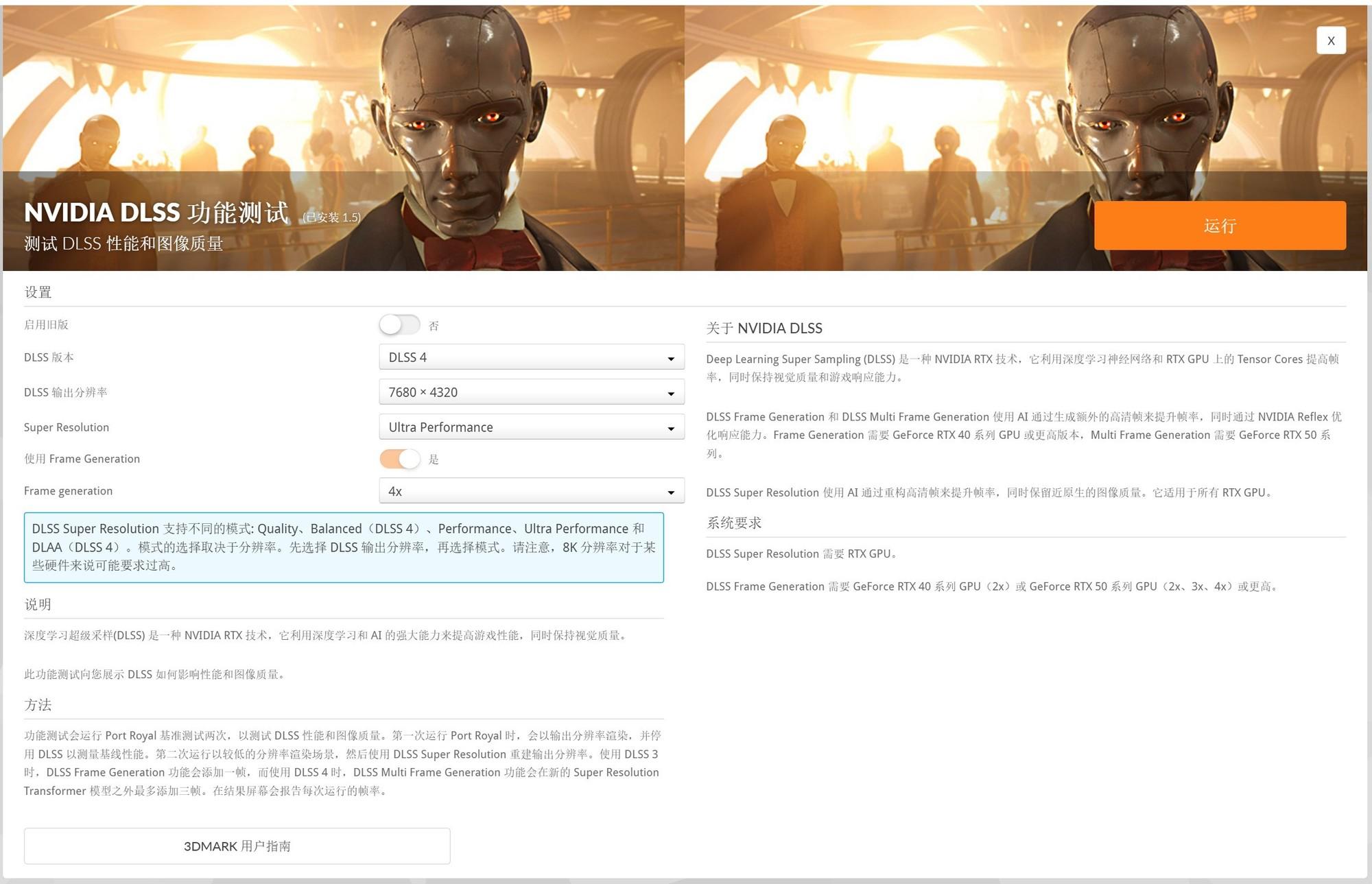The image size is (1372, 884).
Task: Click the 设置 section heading
Action: pyautogui.click(x=38, y=292)
